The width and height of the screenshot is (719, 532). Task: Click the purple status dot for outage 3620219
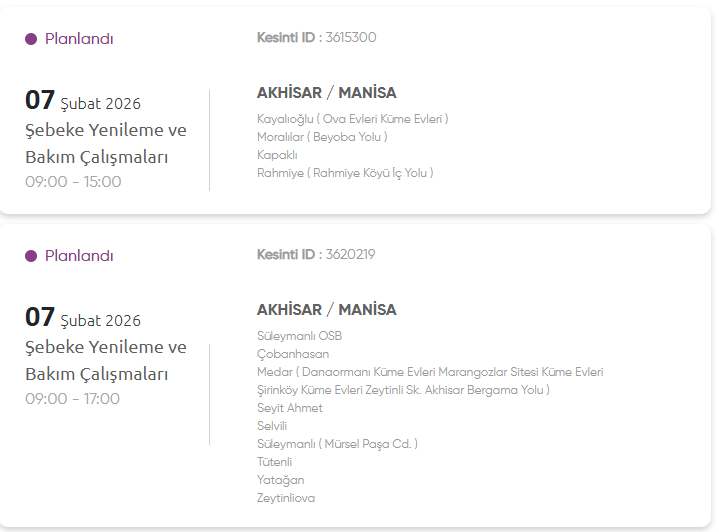(x=31, y=256)
